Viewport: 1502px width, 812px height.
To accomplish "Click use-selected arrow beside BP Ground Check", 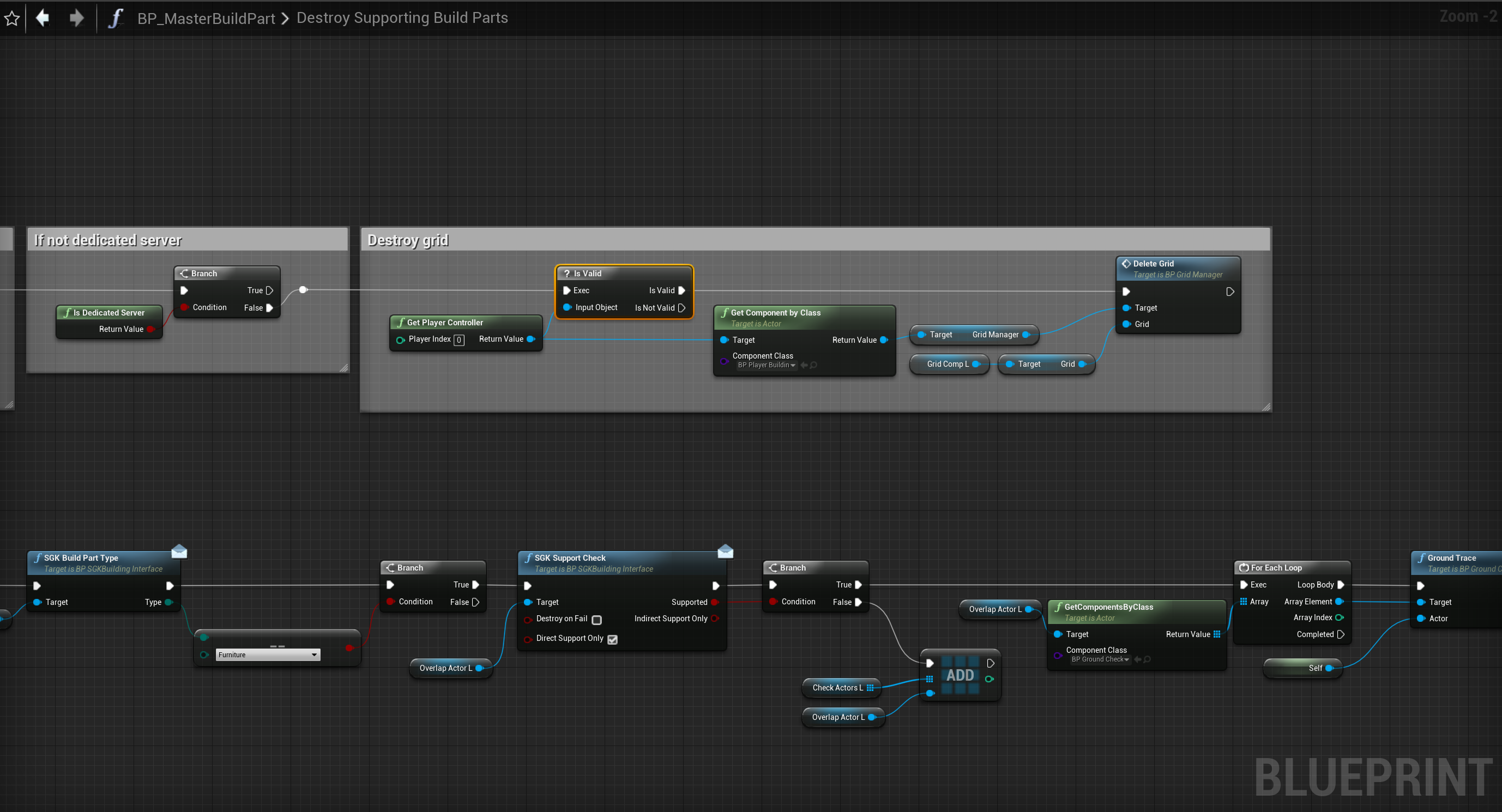I will (x=1137, y=659).
